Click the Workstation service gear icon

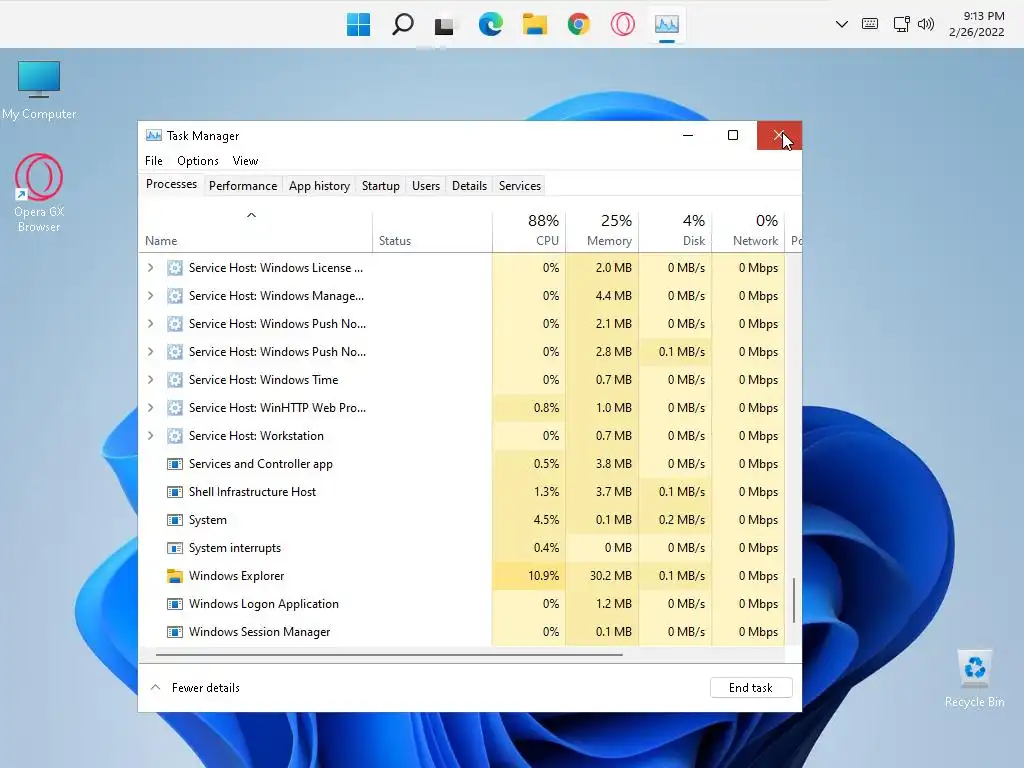pyautogui.click(x=174, y=436)
